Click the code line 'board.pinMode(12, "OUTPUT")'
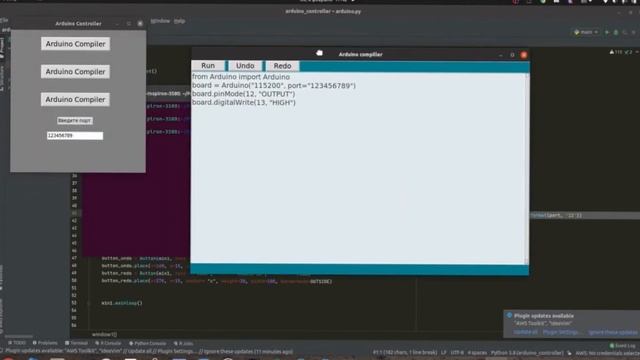The height and width of the screenshot is (360, 640). pyautogui.click(x=243, y=94)
